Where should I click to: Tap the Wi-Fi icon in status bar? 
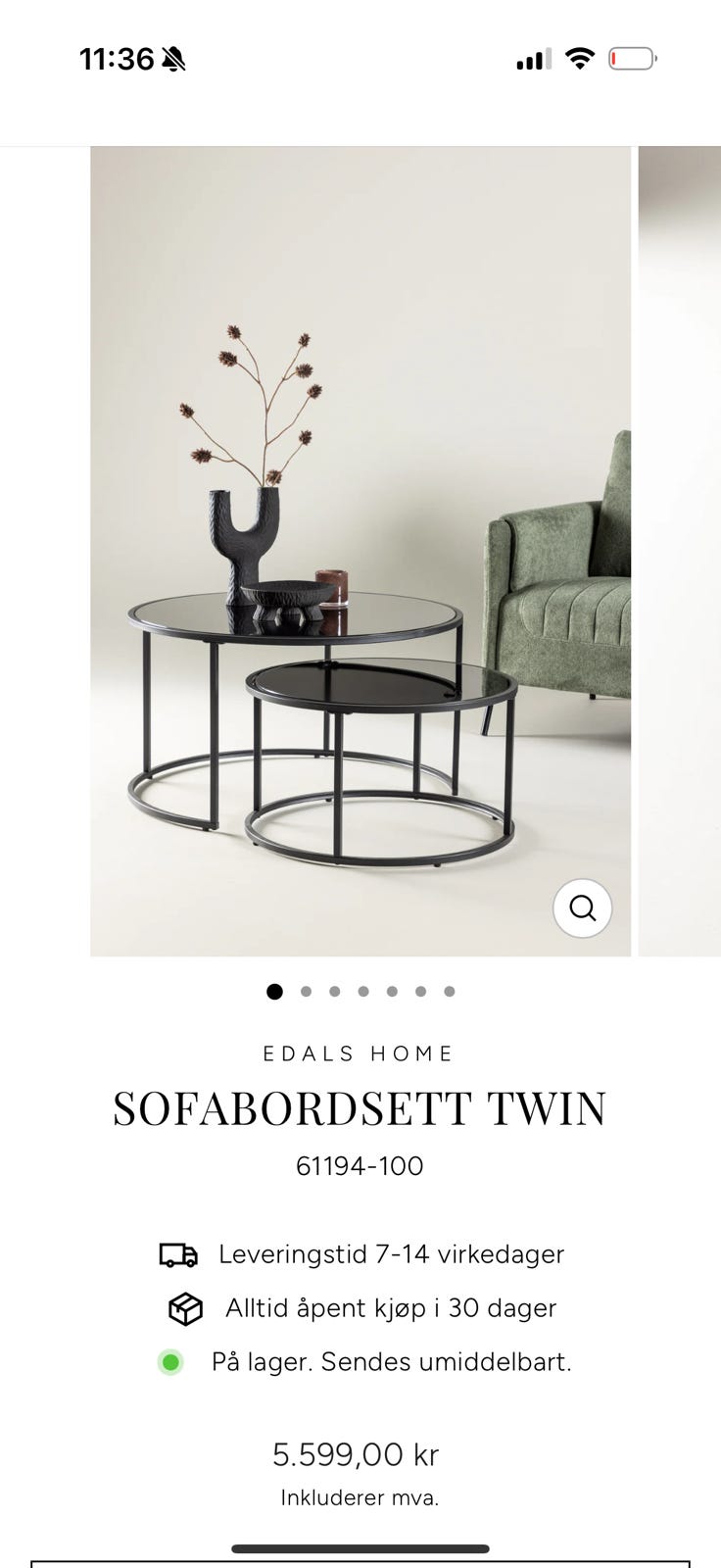[x=580, y=60]
